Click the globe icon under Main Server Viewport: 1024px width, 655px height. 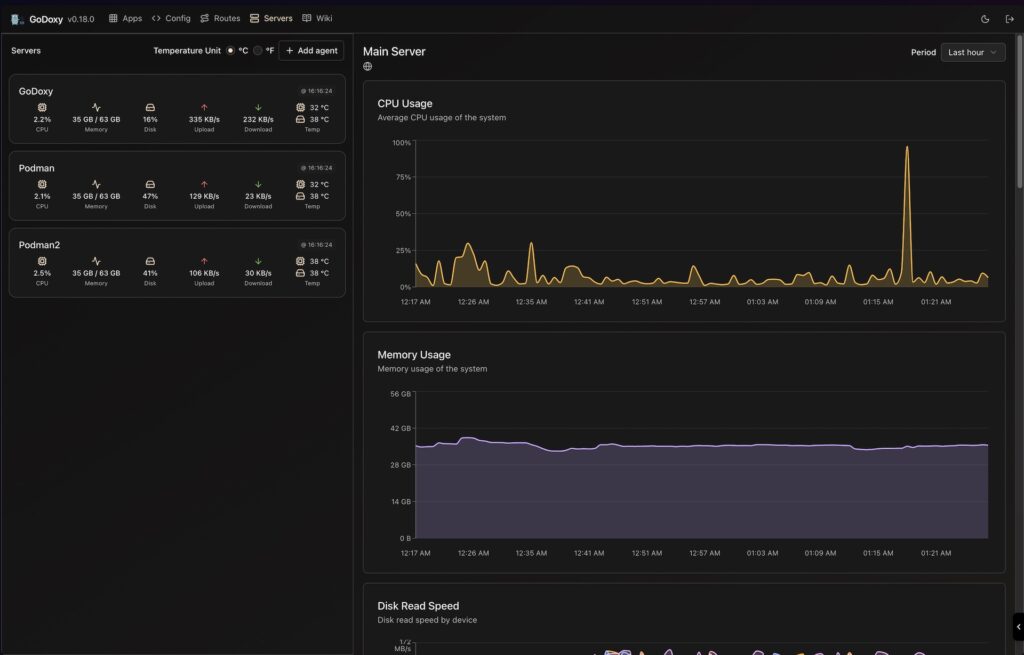point(367,66)
